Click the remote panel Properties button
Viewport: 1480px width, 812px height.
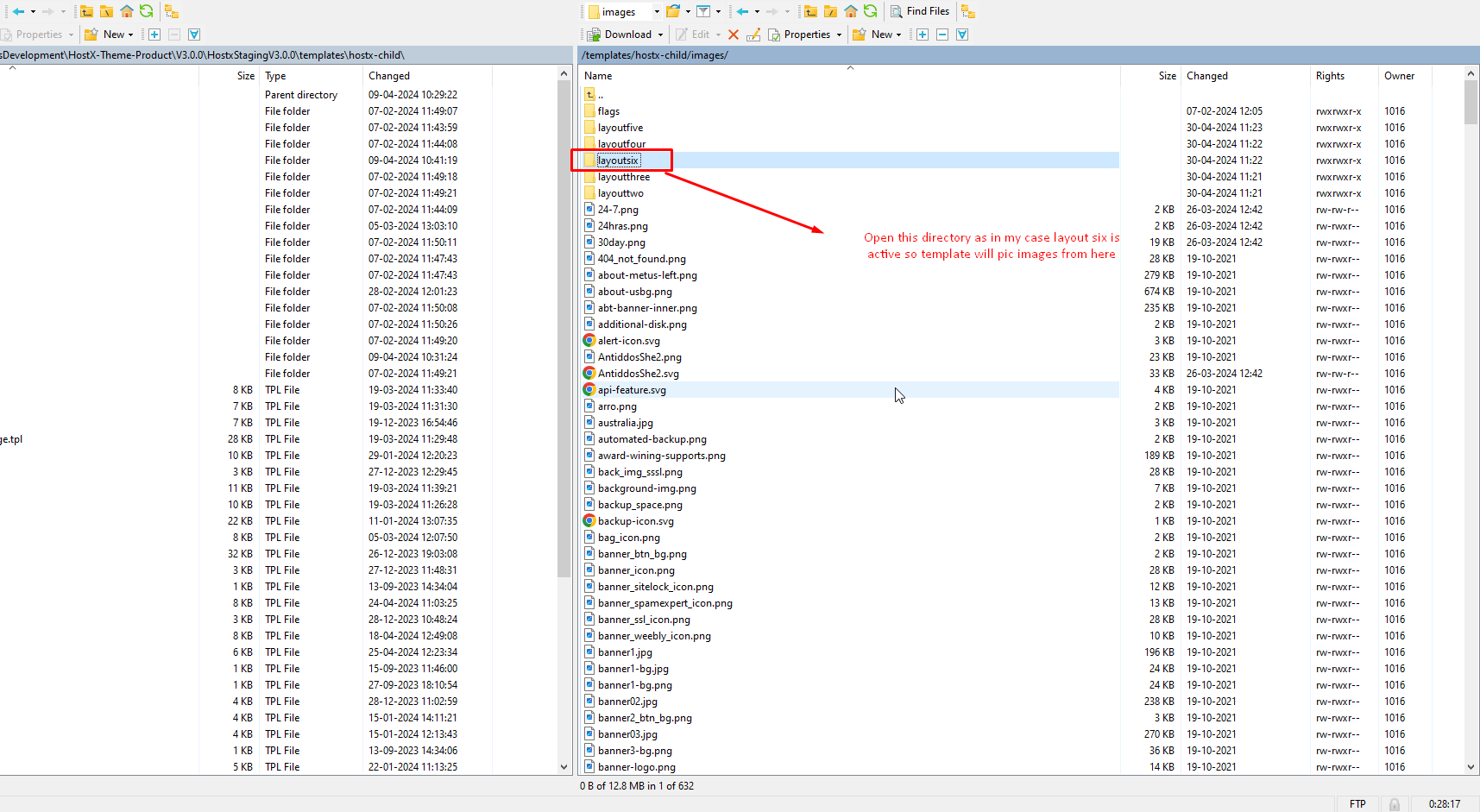805,35
